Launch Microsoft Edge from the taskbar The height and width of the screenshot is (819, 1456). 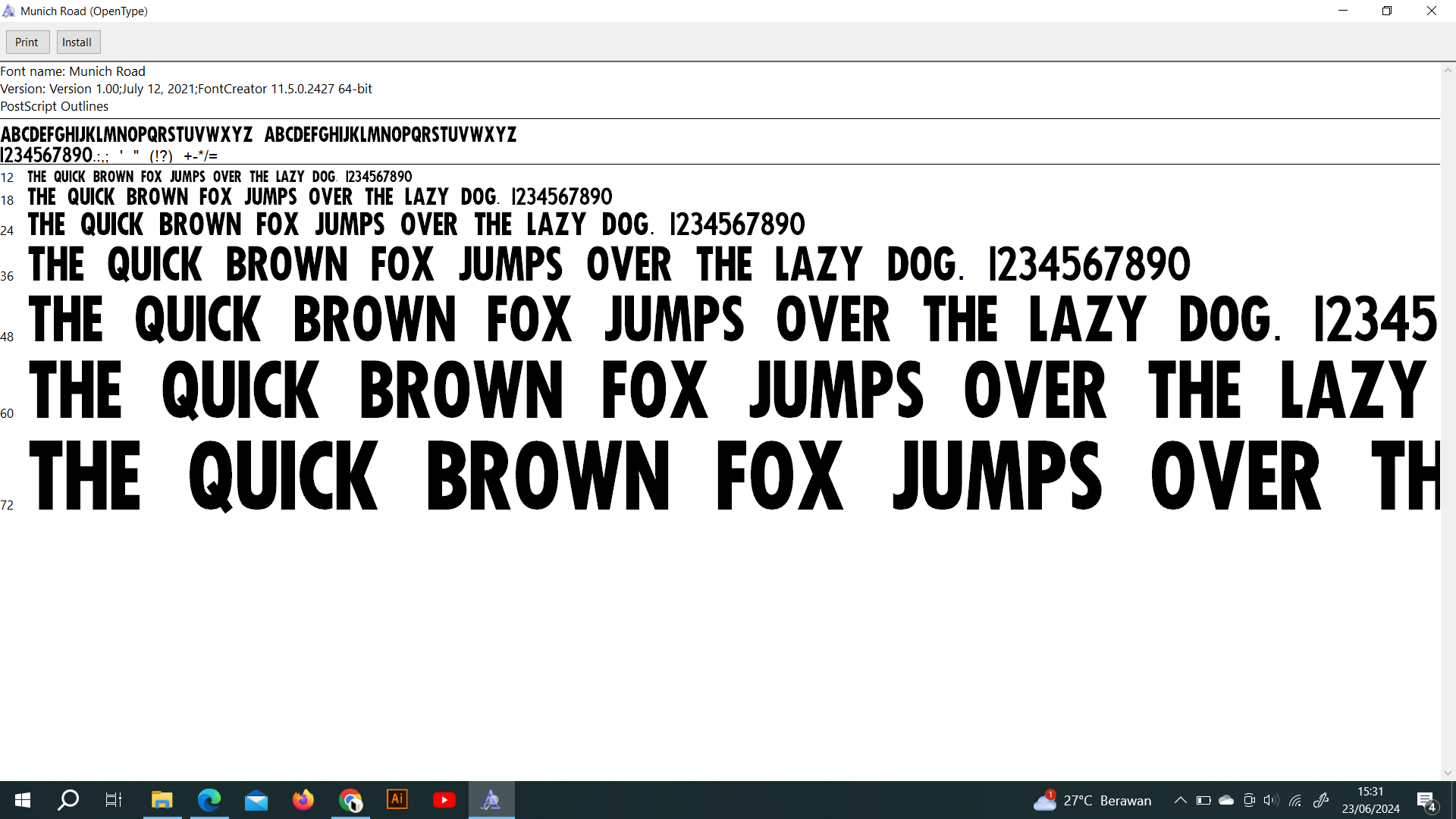click(209, 800)
